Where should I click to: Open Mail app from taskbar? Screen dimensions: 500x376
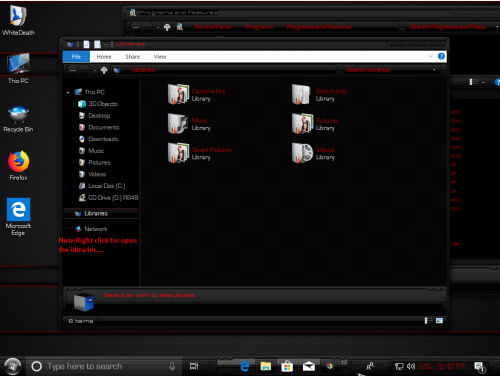pos(309,366)
